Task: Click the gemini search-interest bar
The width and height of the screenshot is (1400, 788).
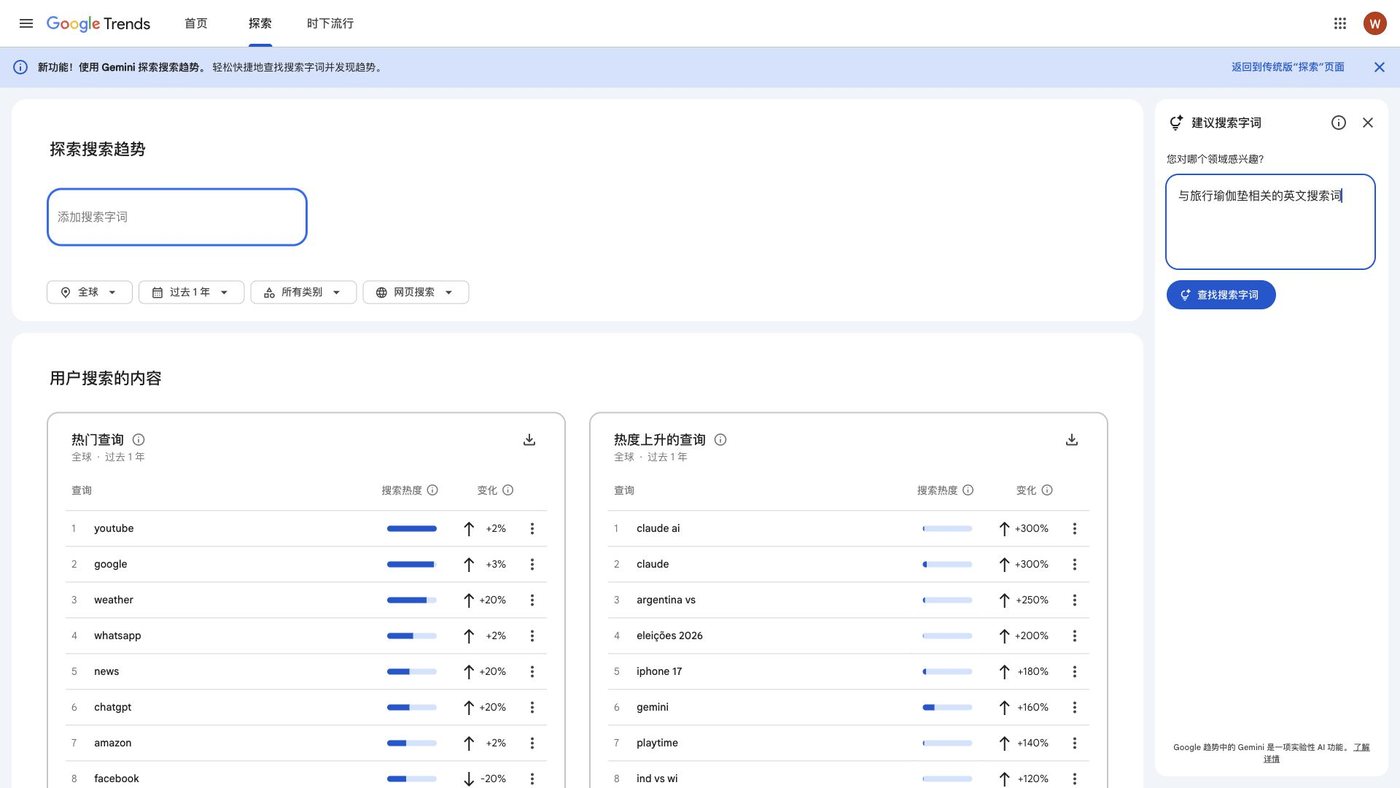Action: [947, 707]
